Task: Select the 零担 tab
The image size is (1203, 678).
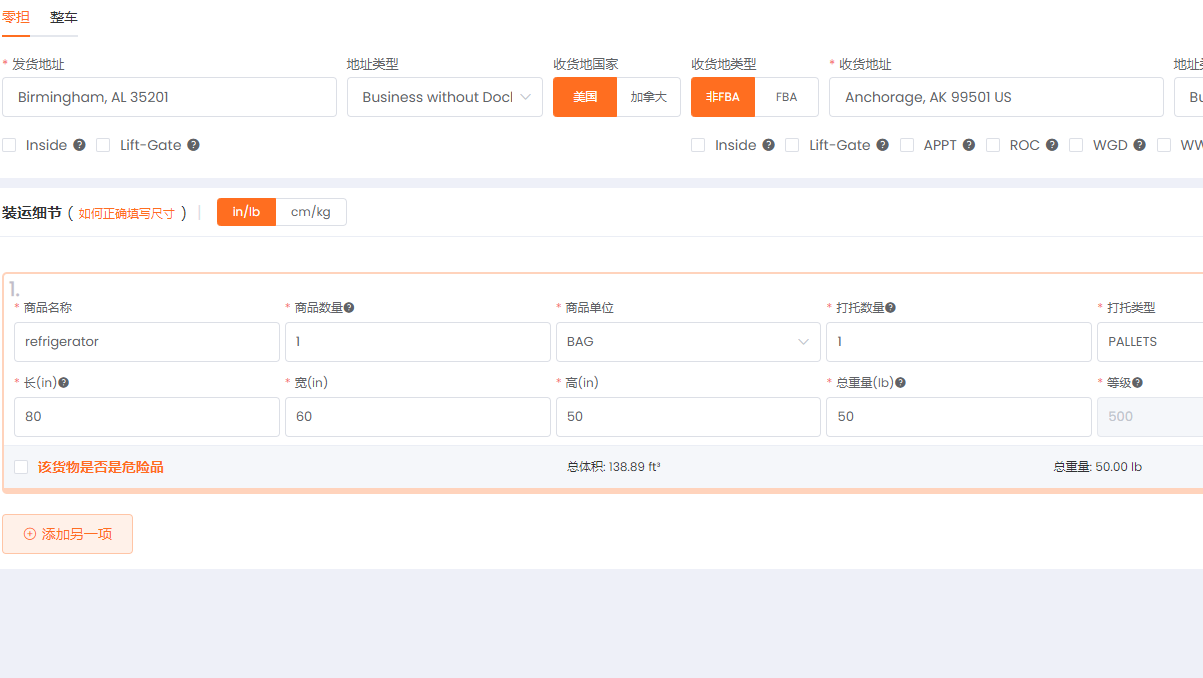Action: 16,18
